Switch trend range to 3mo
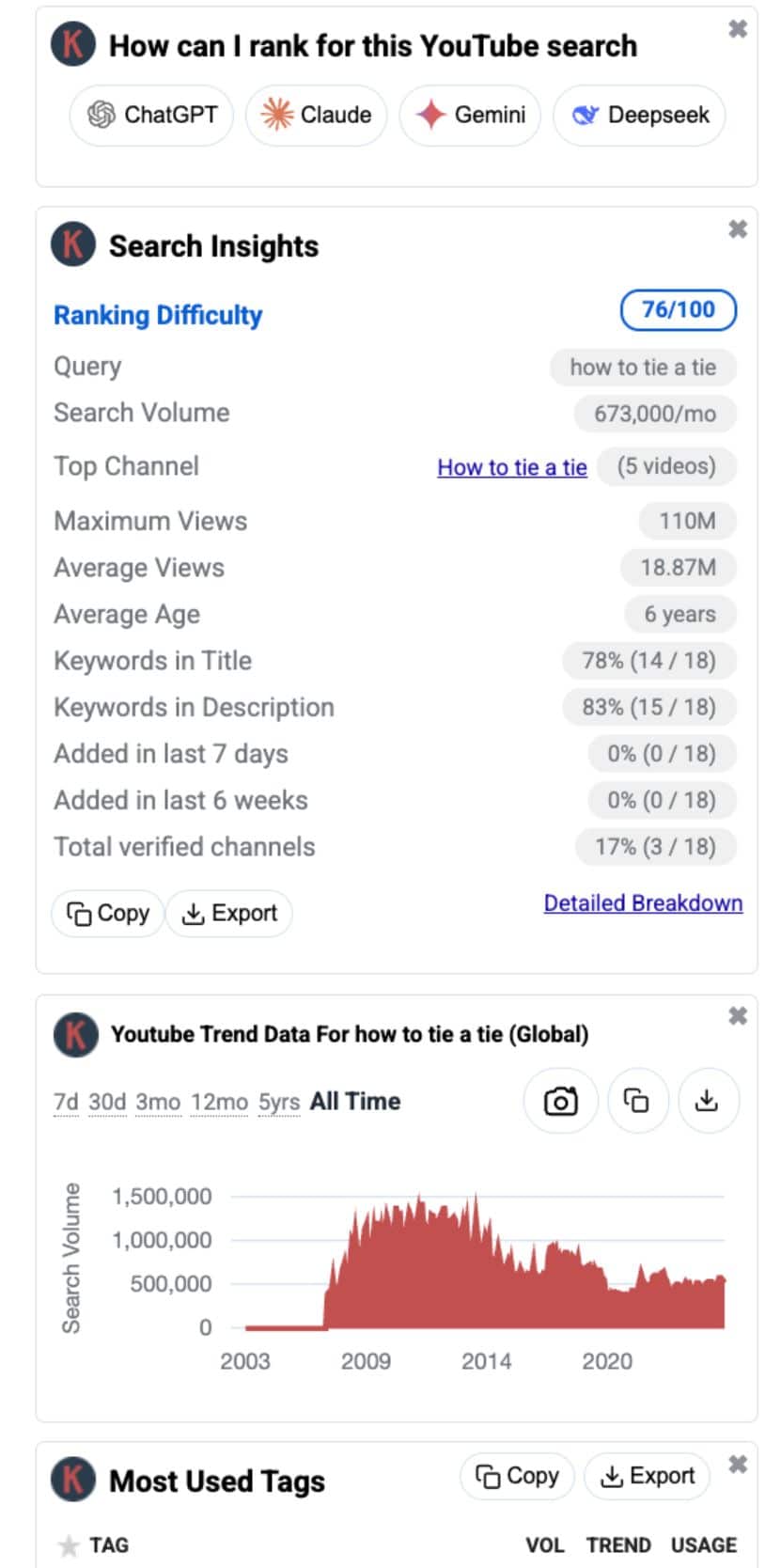 [x=158, y=1102]
